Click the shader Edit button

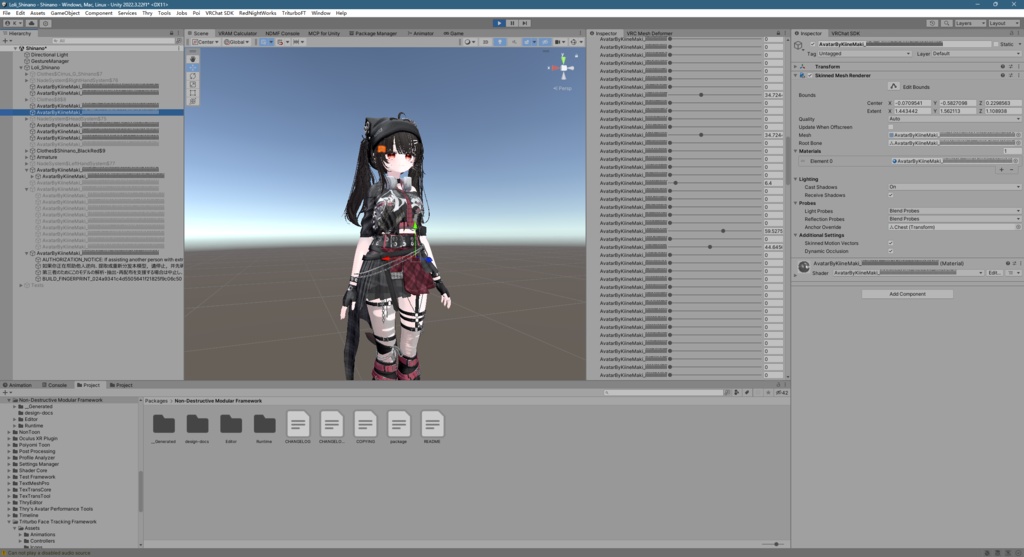coord(994,273)
